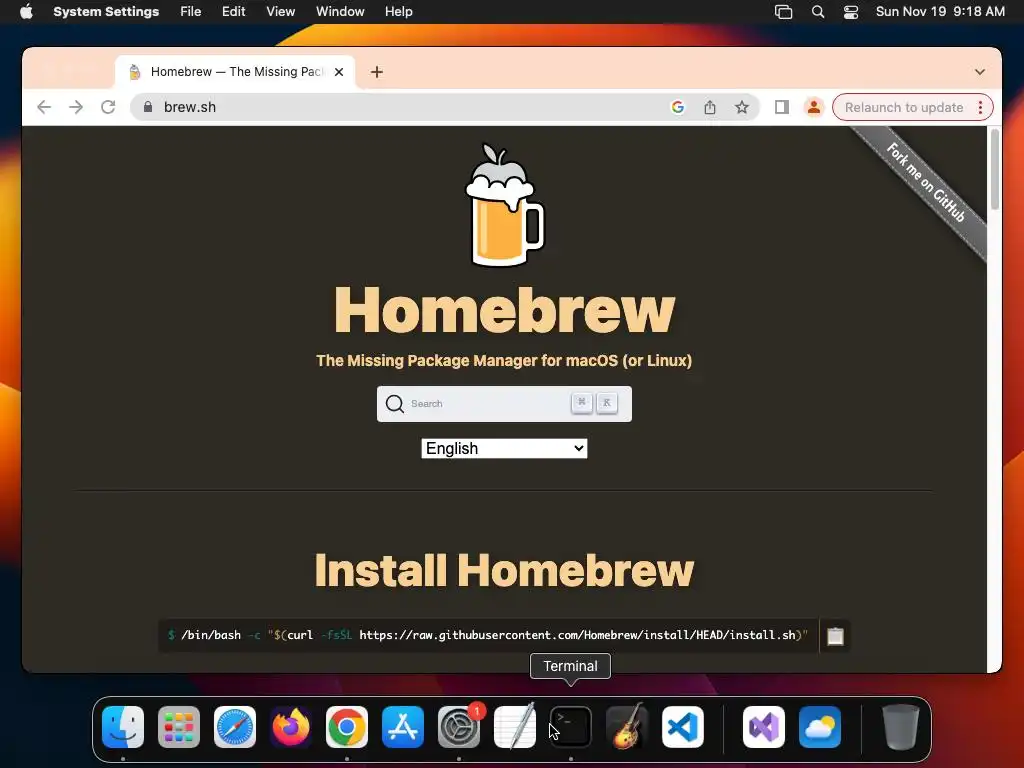
Task: Share this page via share icon
Action: point(710,107)
